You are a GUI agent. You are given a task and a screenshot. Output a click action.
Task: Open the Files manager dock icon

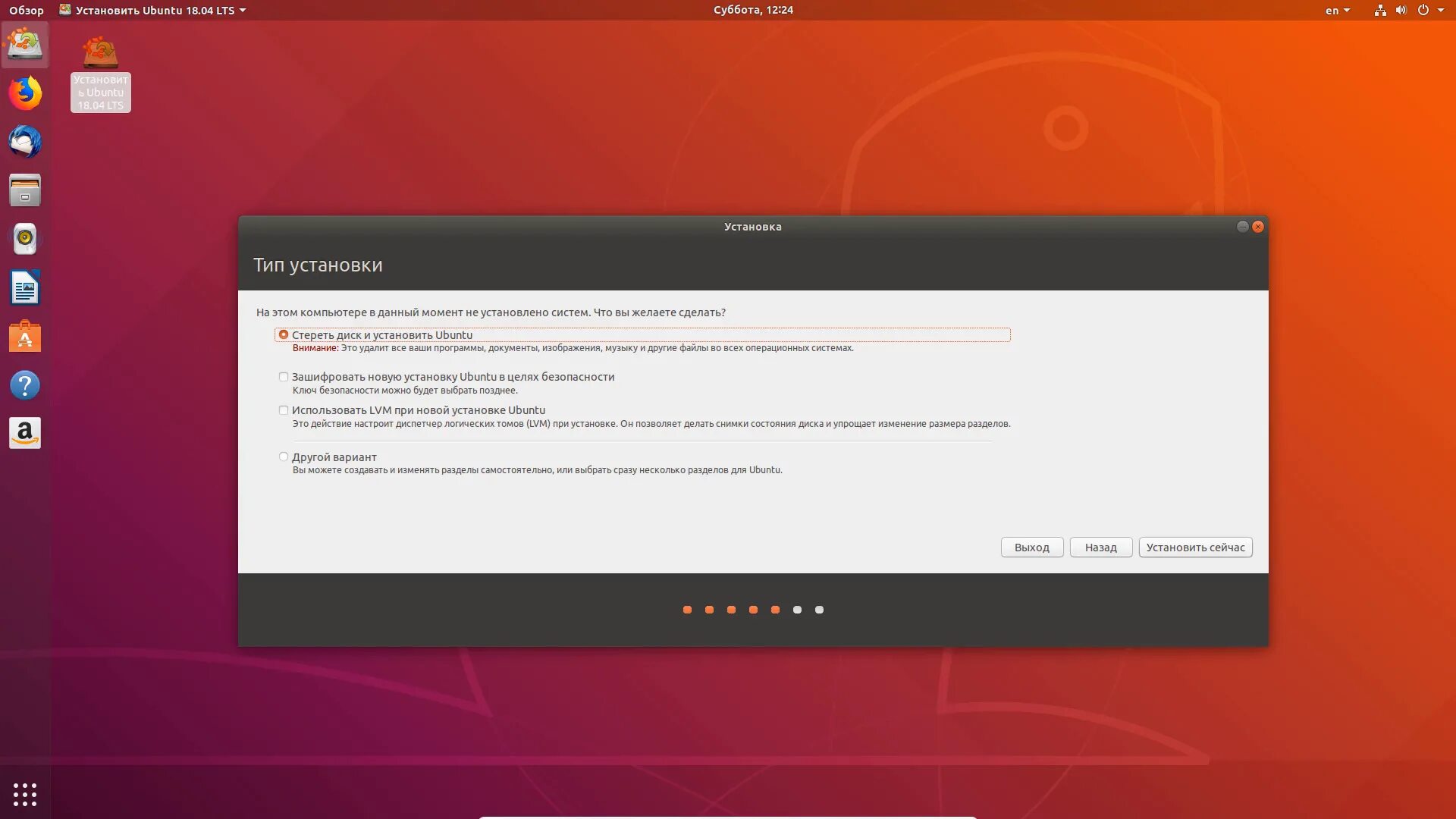point(25,190)
